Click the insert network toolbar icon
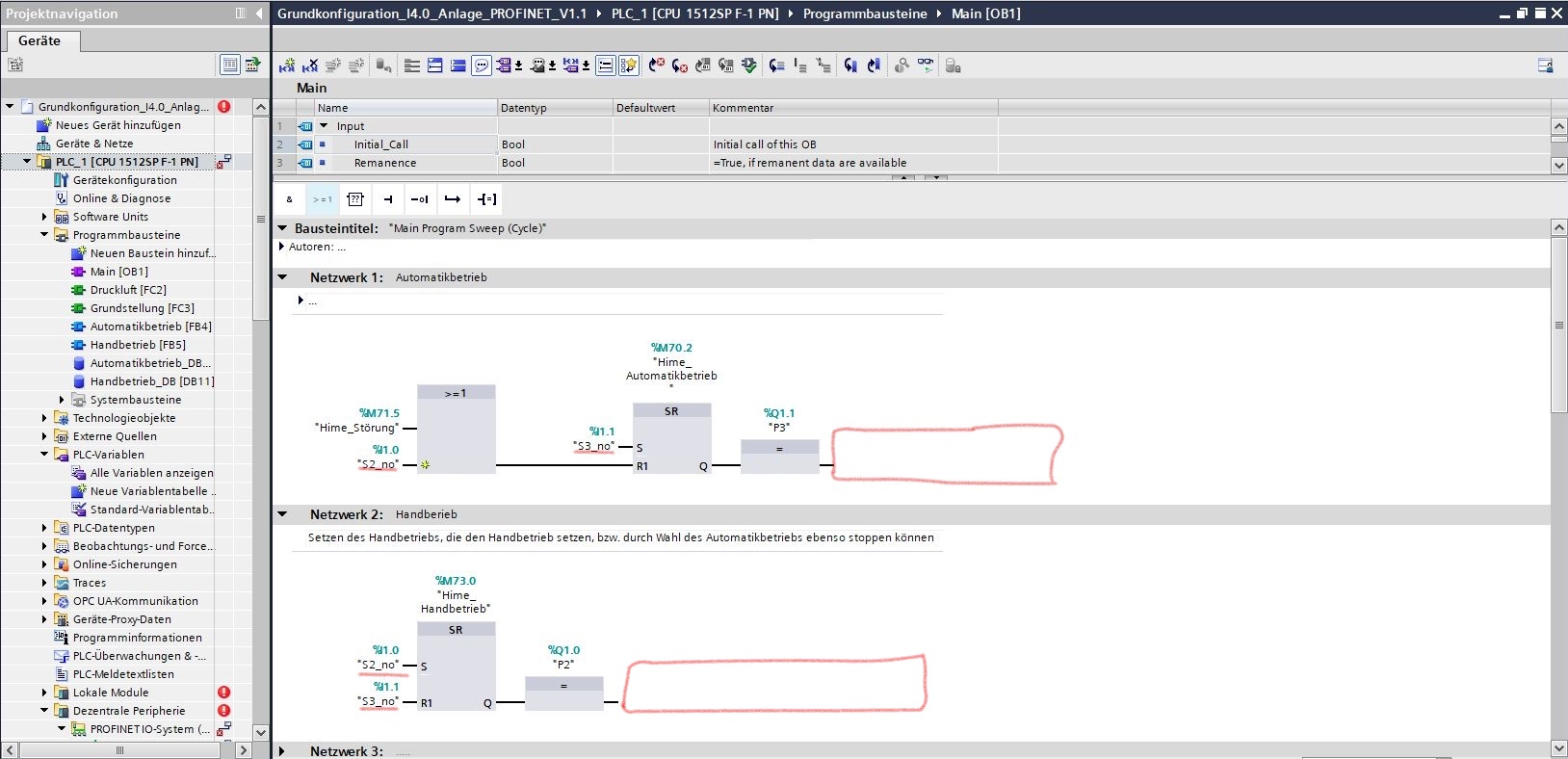 click(x=287, y=65)
